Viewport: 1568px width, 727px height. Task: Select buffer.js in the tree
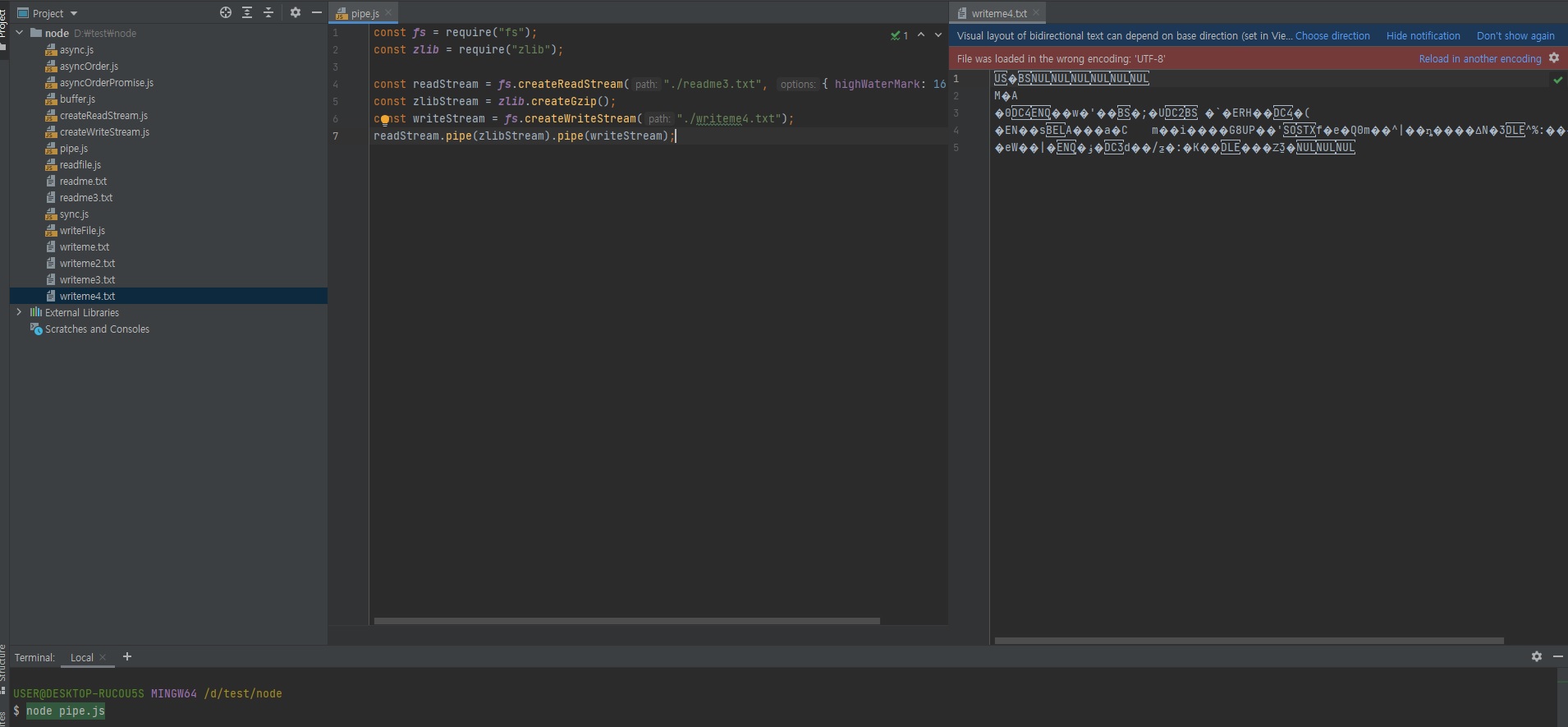click(77, 99)
